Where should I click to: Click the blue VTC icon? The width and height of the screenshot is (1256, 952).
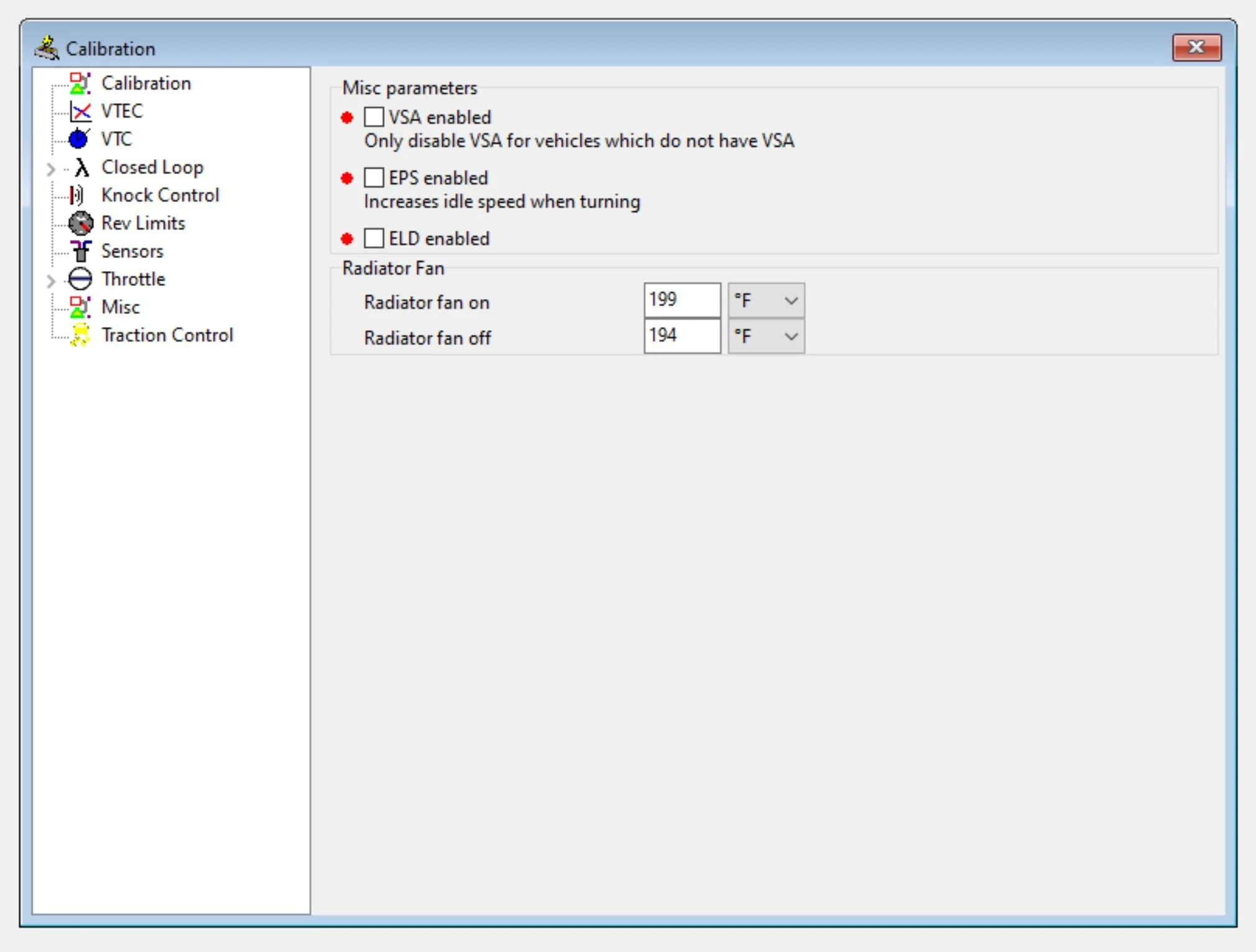pos(79,139)
